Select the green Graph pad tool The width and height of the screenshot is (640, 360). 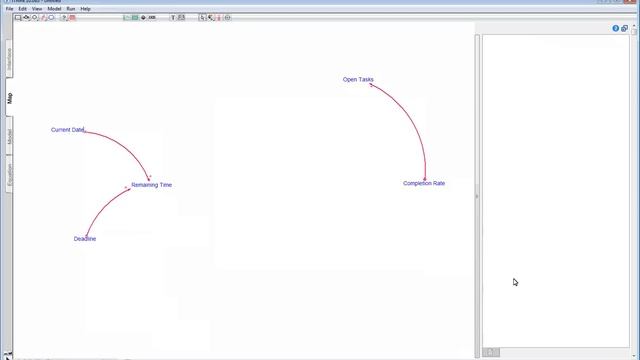pyautogui.click(x=127, y=18)
